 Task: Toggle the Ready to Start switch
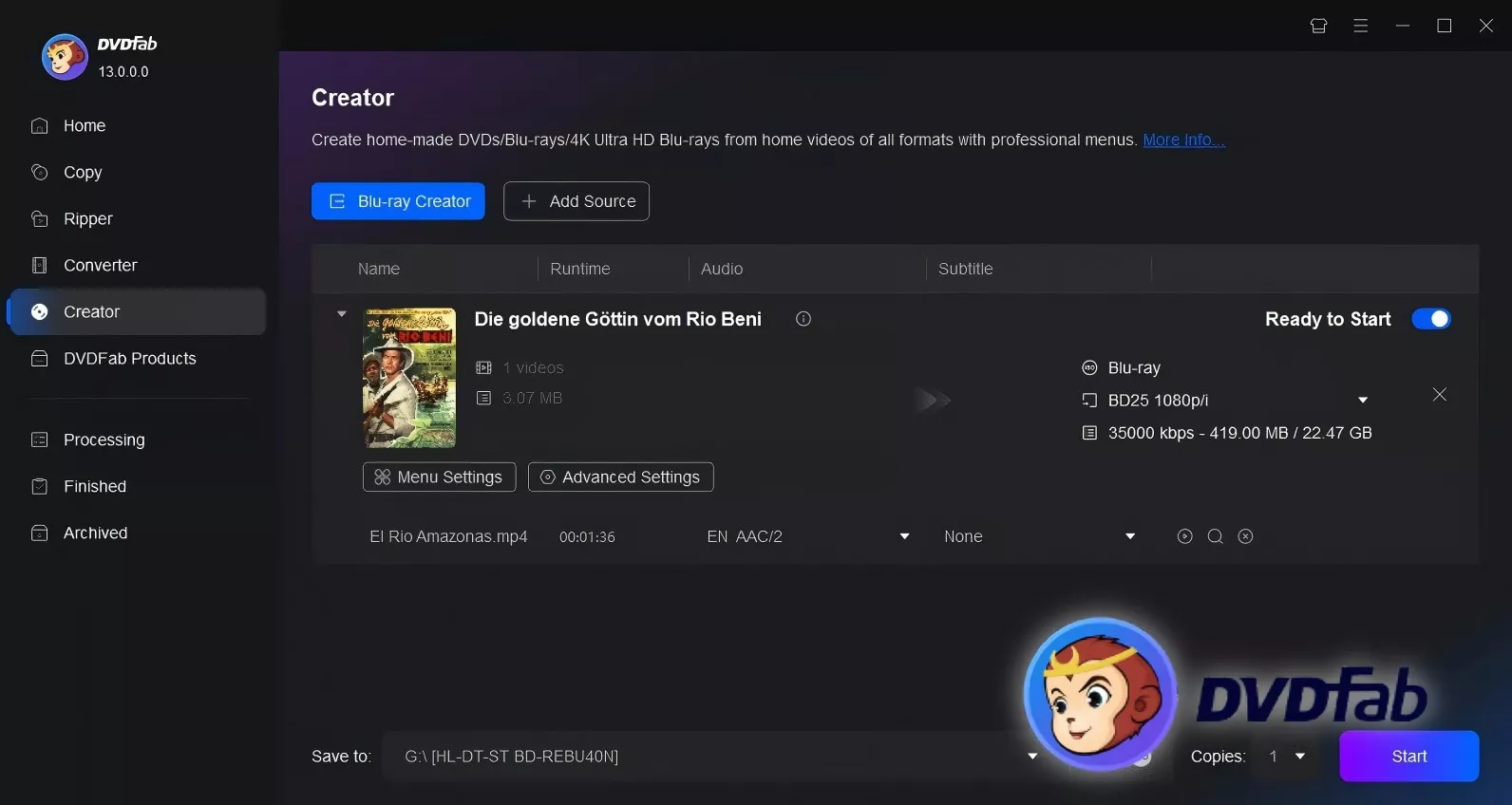point(1430,319)
